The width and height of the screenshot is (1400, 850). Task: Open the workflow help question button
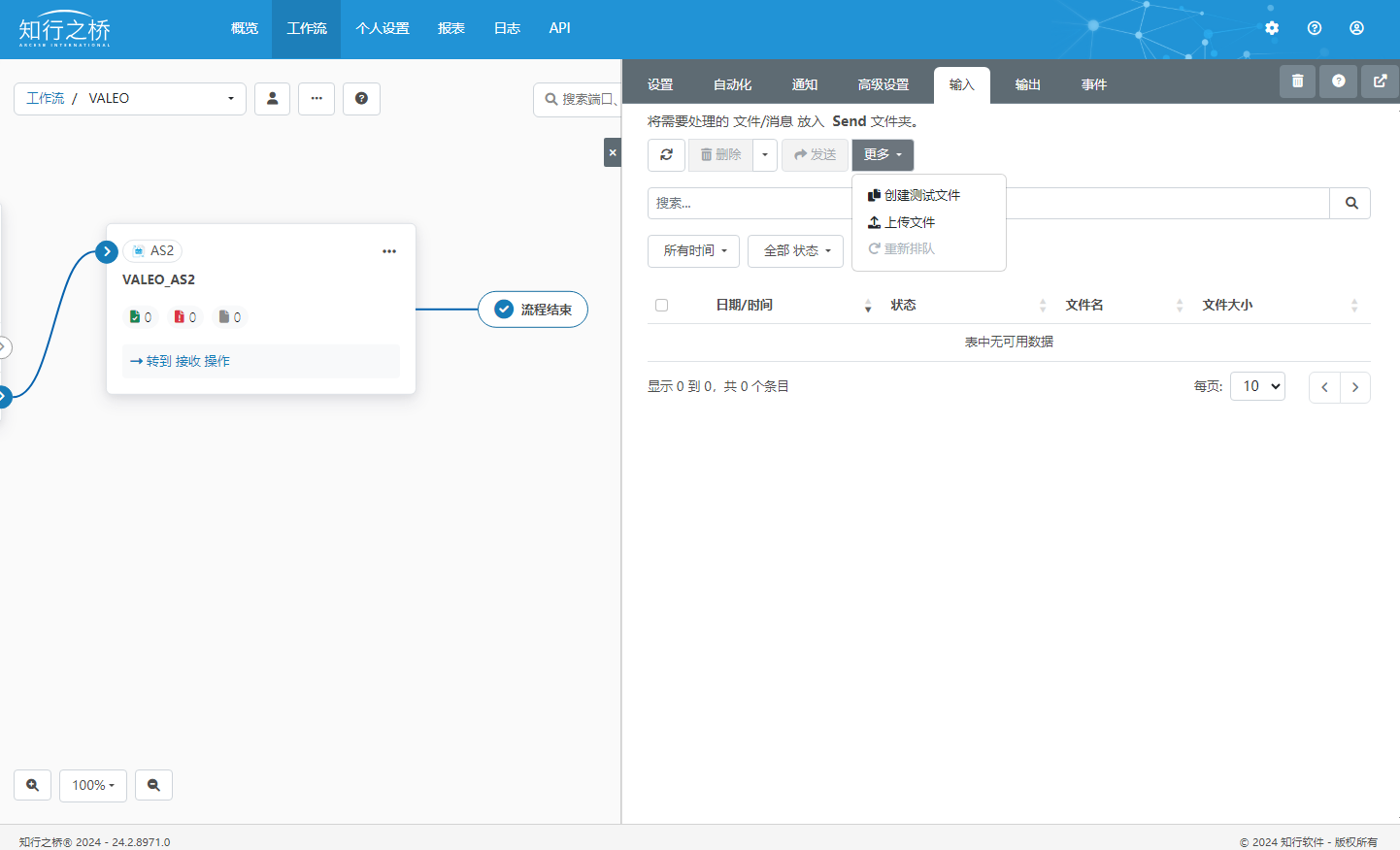click(x=361, y=98)
